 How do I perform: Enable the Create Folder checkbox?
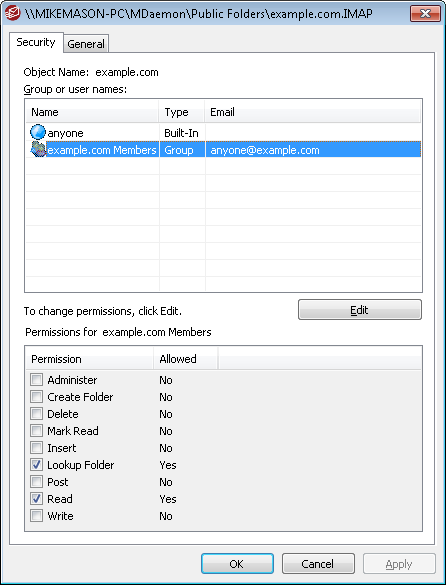pos(37,397)
